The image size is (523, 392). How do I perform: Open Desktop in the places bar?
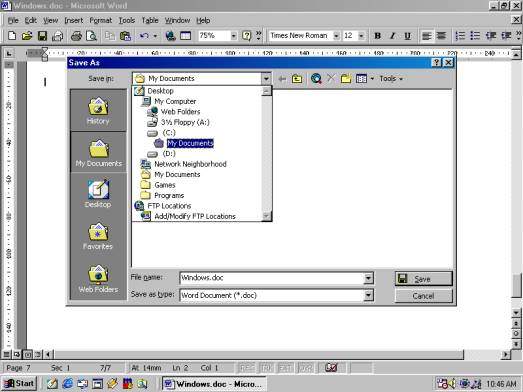tap(98, 194)
